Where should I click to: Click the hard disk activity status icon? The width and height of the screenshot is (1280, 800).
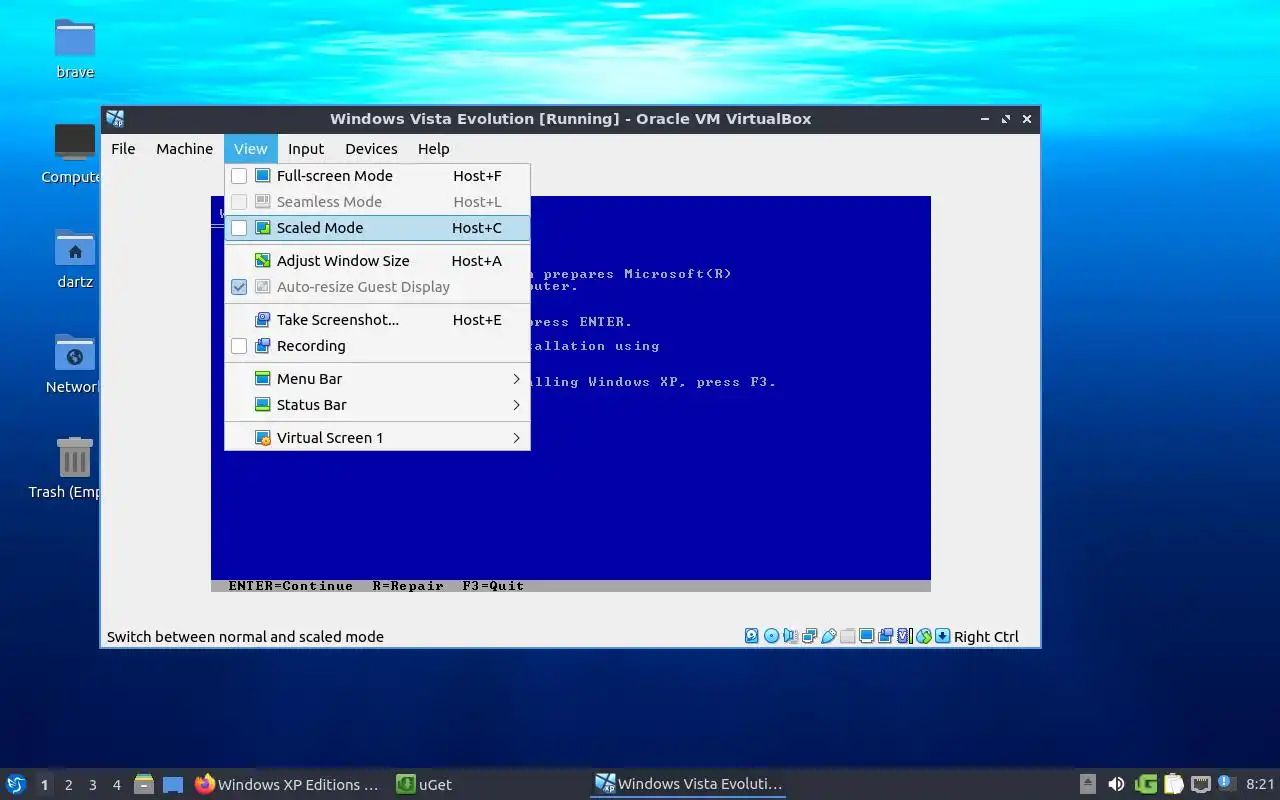tap(752, 636)
